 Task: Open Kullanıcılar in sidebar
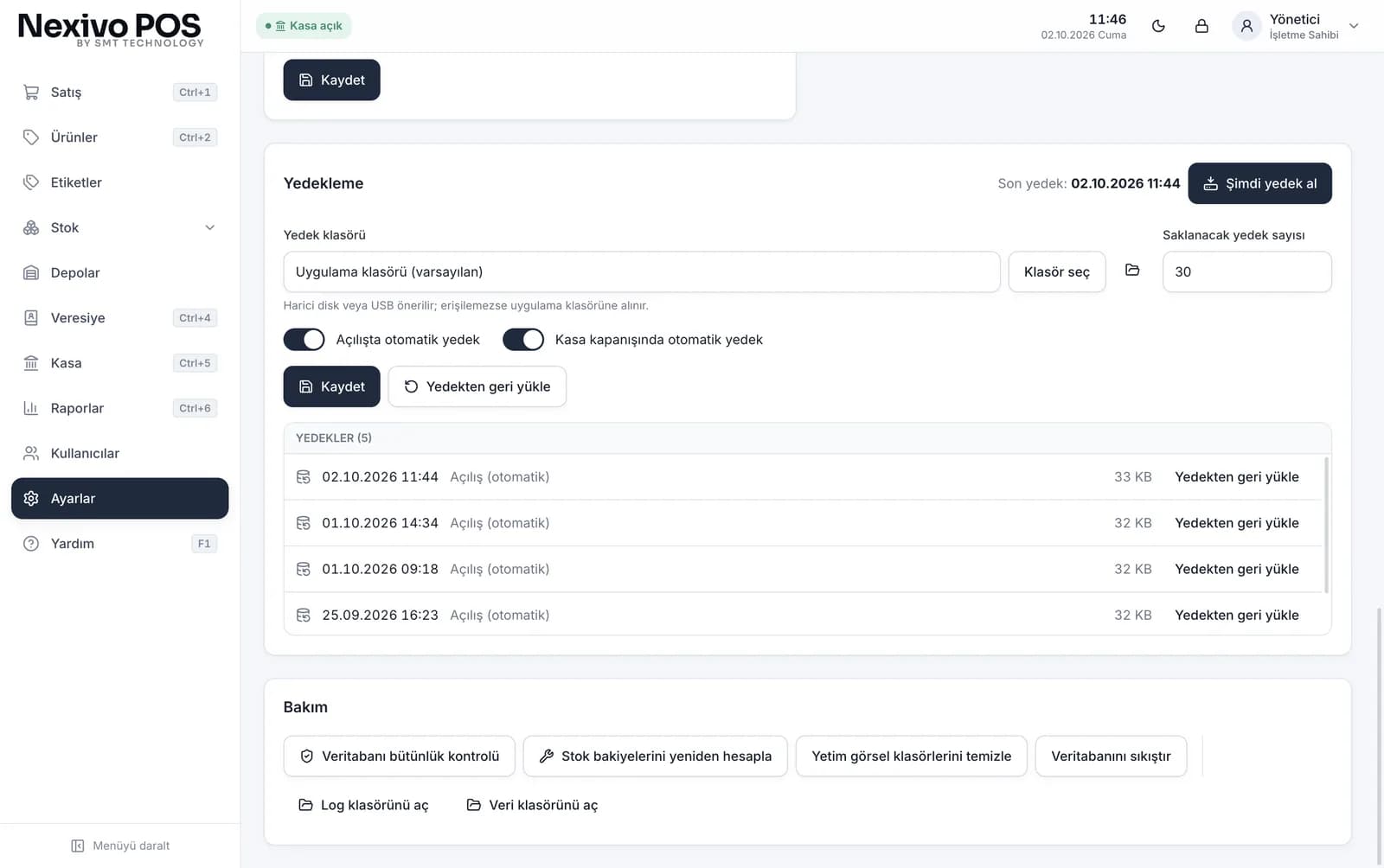click(119, 453)
